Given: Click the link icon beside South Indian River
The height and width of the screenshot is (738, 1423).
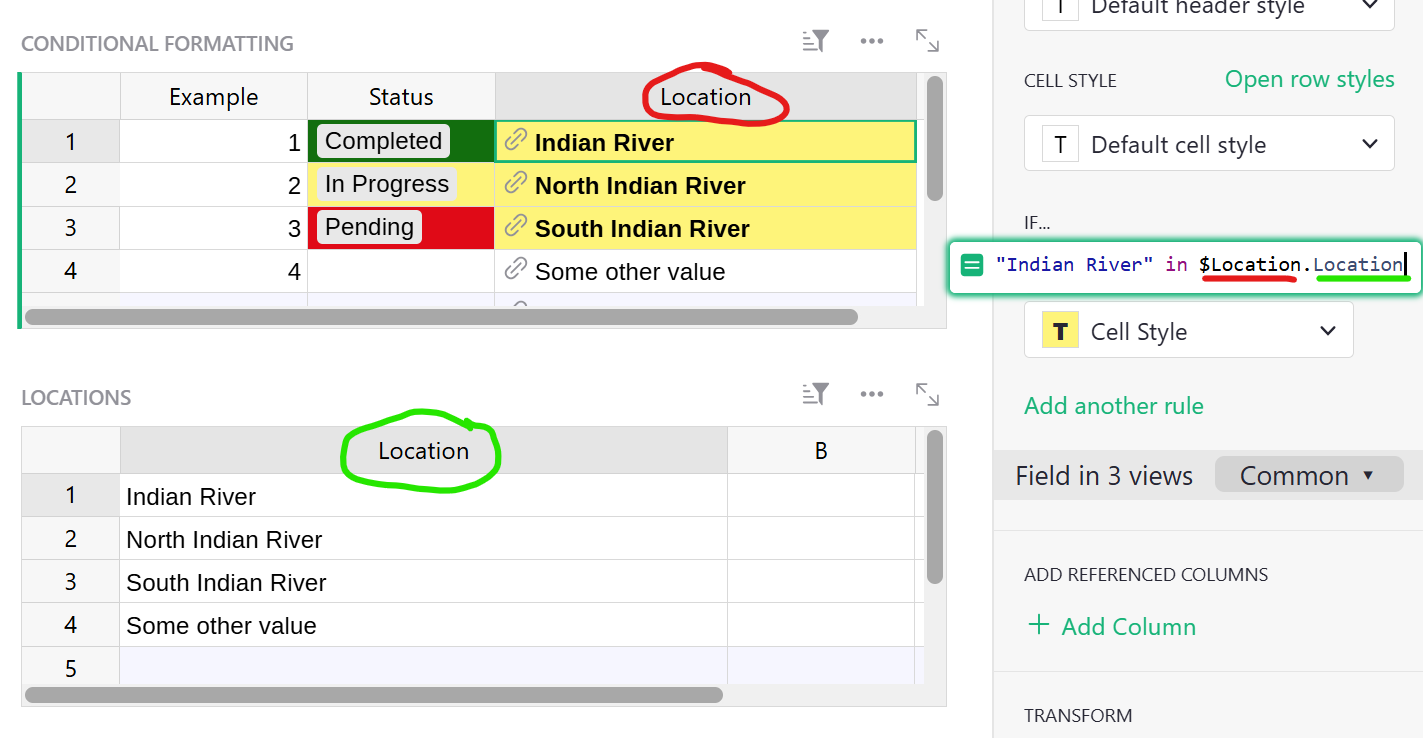Looking at the screenshot, I should click(516, 228).
